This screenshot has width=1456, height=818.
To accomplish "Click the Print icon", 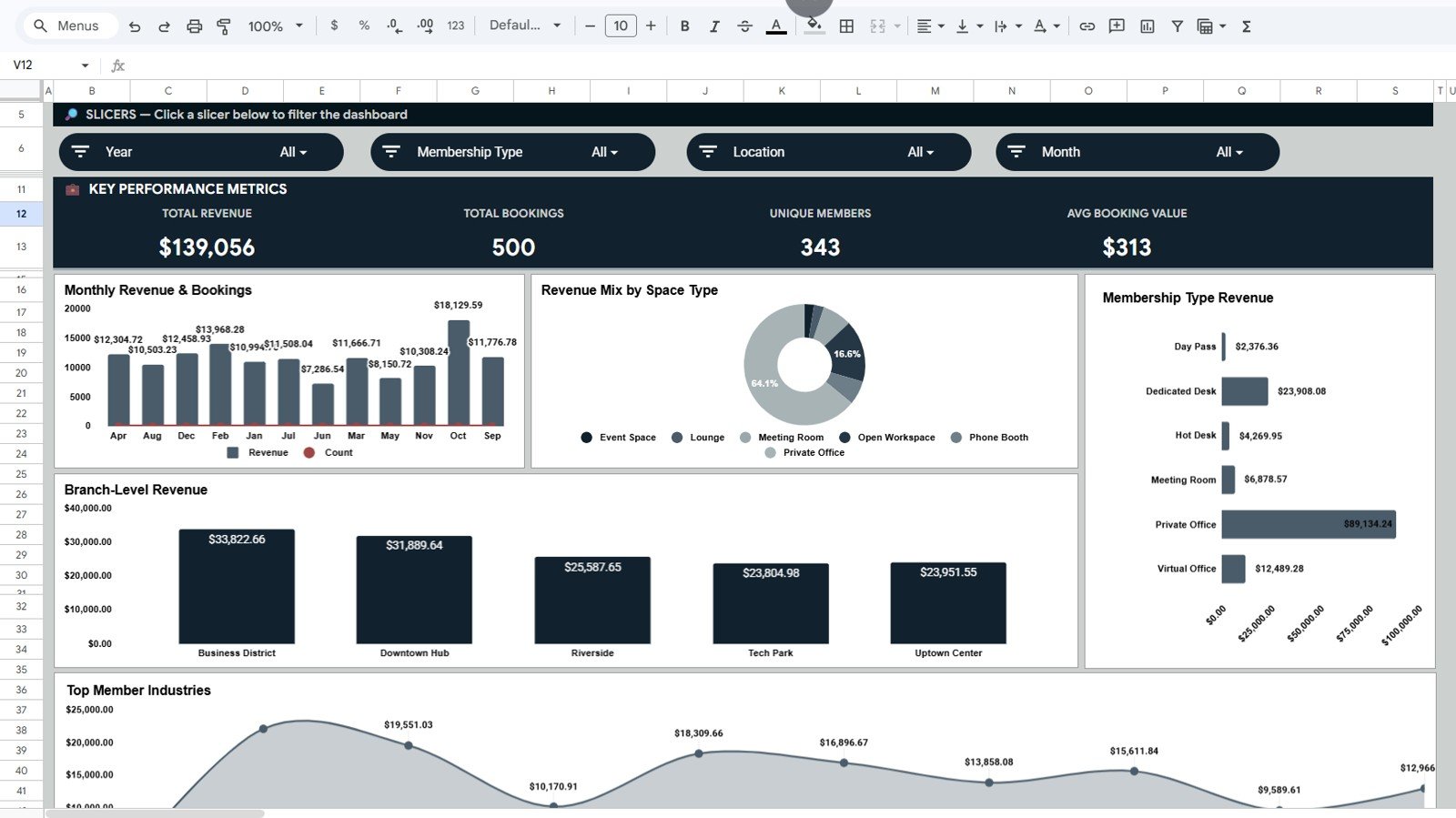I will tap(194, 26).
